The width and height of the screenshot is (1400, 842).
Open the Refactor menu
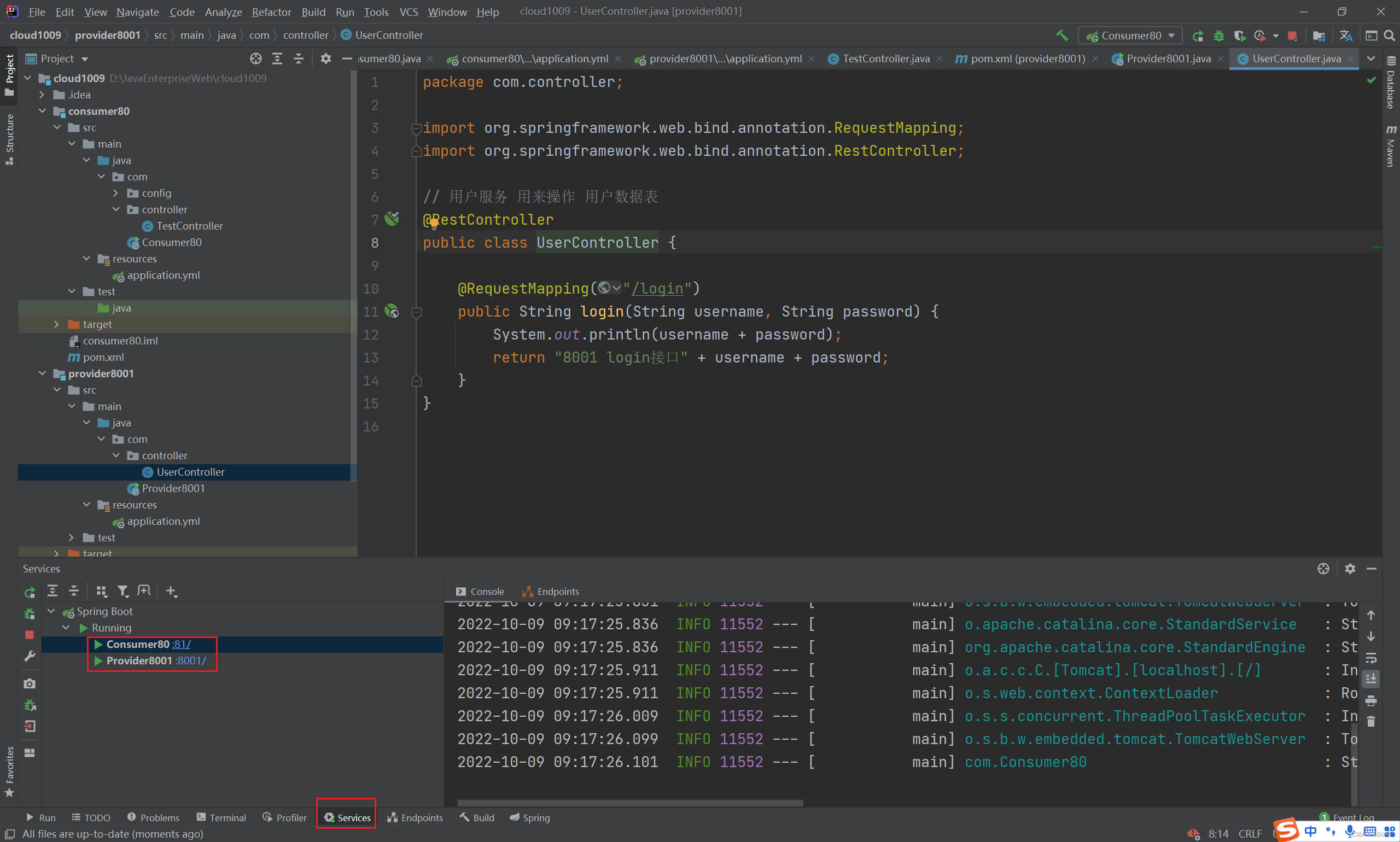point(271,11)
